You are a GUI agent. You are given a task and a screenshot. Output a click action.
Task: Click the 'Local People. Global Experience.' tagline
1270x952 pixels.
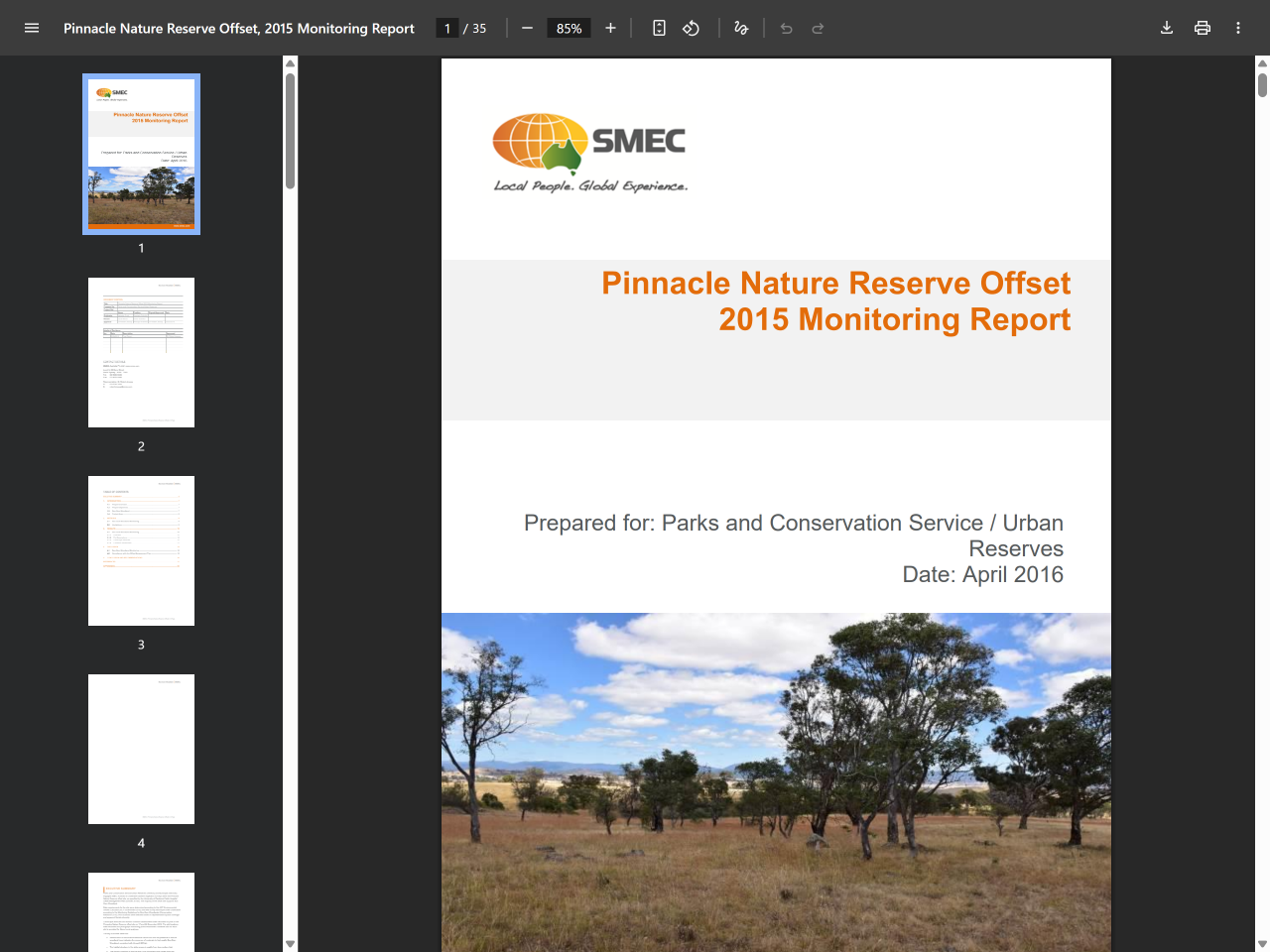(x=591, y=185)
